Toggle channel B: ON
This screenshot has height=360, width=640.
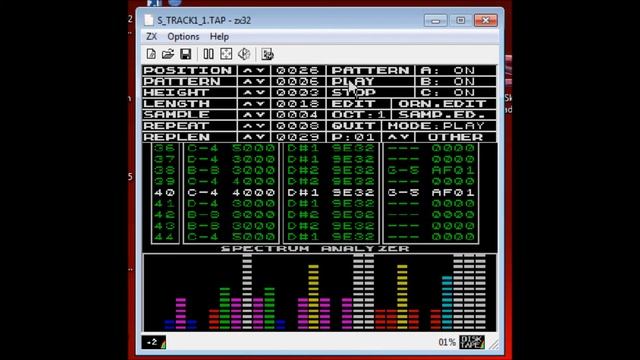click(456, 81)
